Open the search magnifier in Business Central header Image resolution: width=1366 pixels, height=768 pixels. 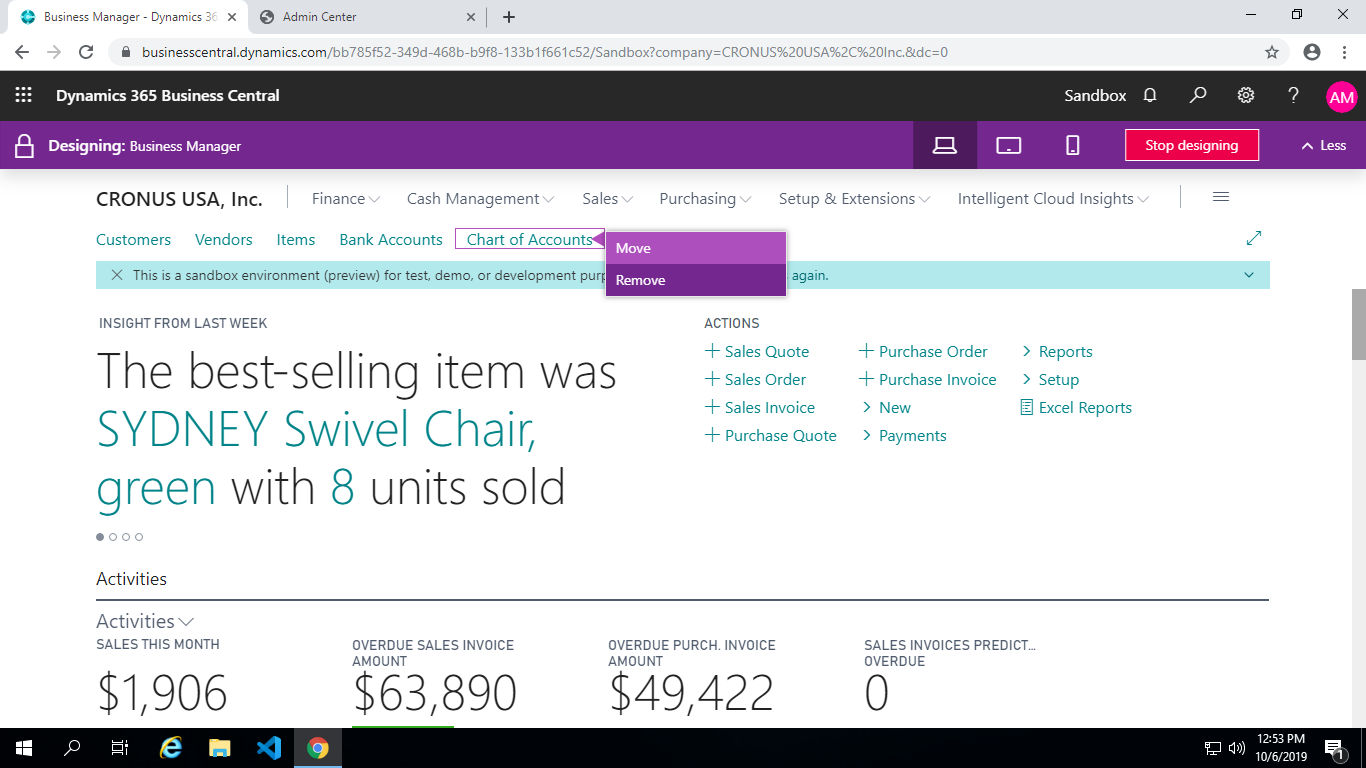(1198, 95)
